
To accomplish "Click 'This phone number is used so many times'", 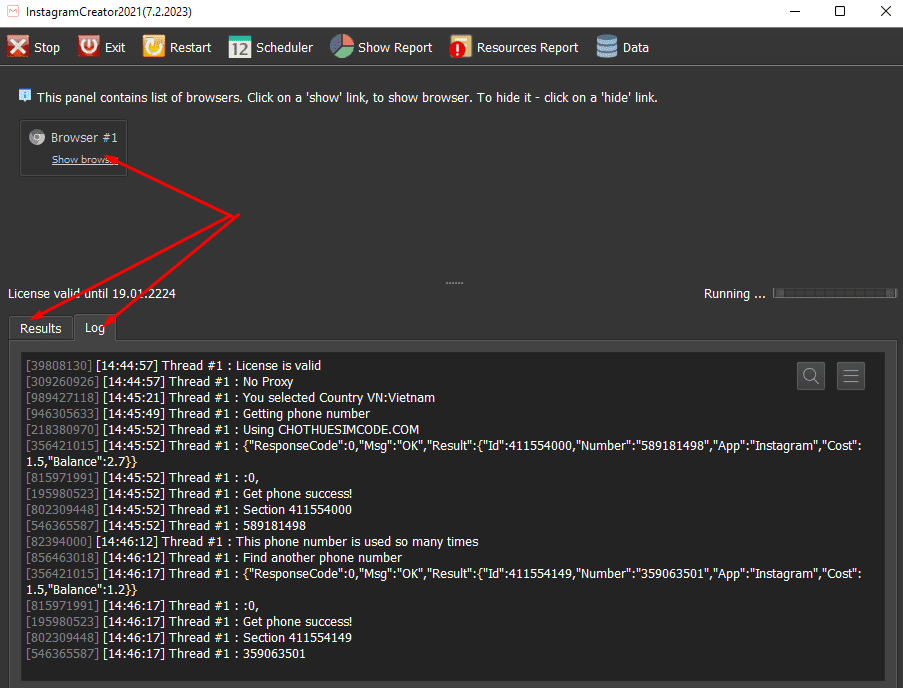I will (252, 542).
